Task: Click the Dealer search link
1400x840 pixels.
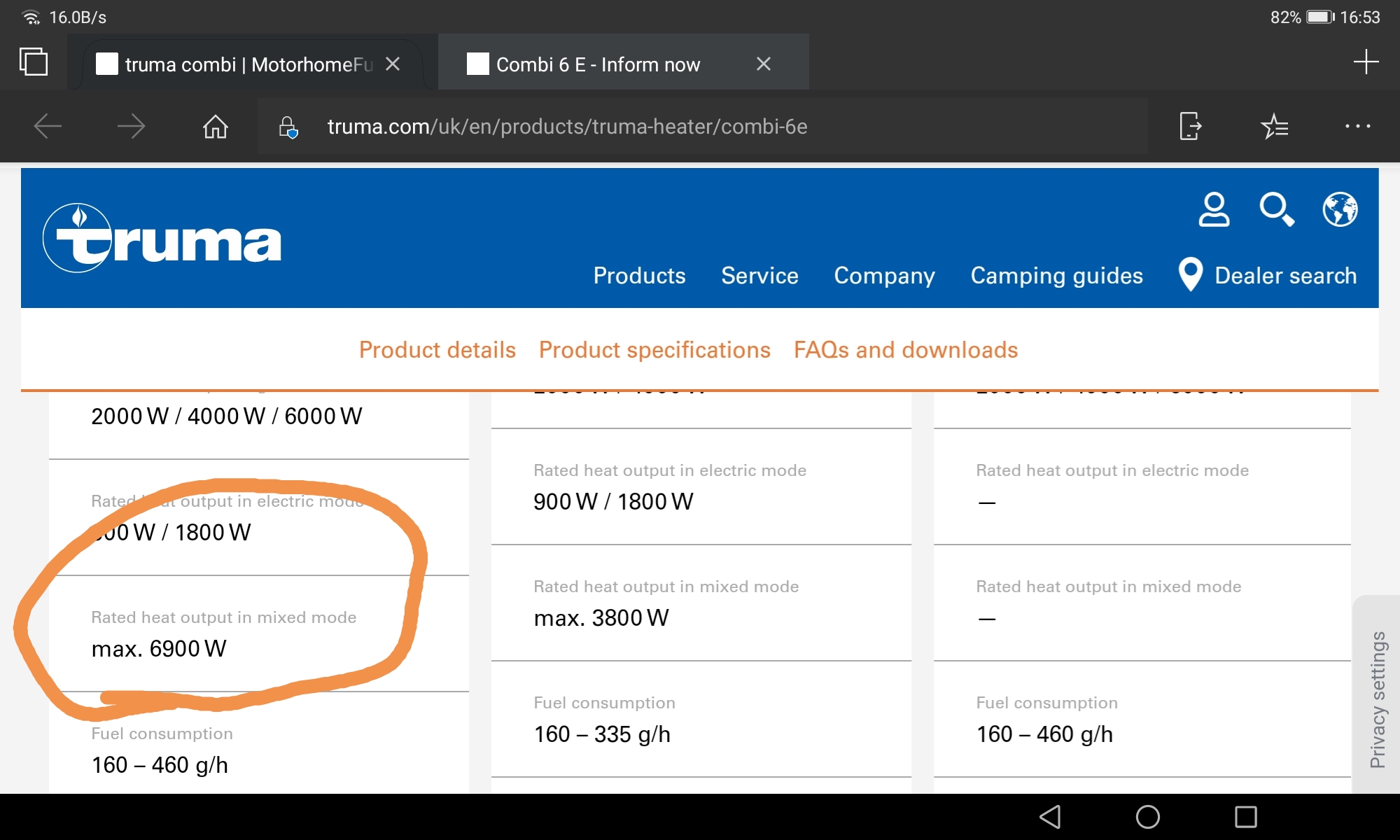Action: click(x=1285, y=276)
